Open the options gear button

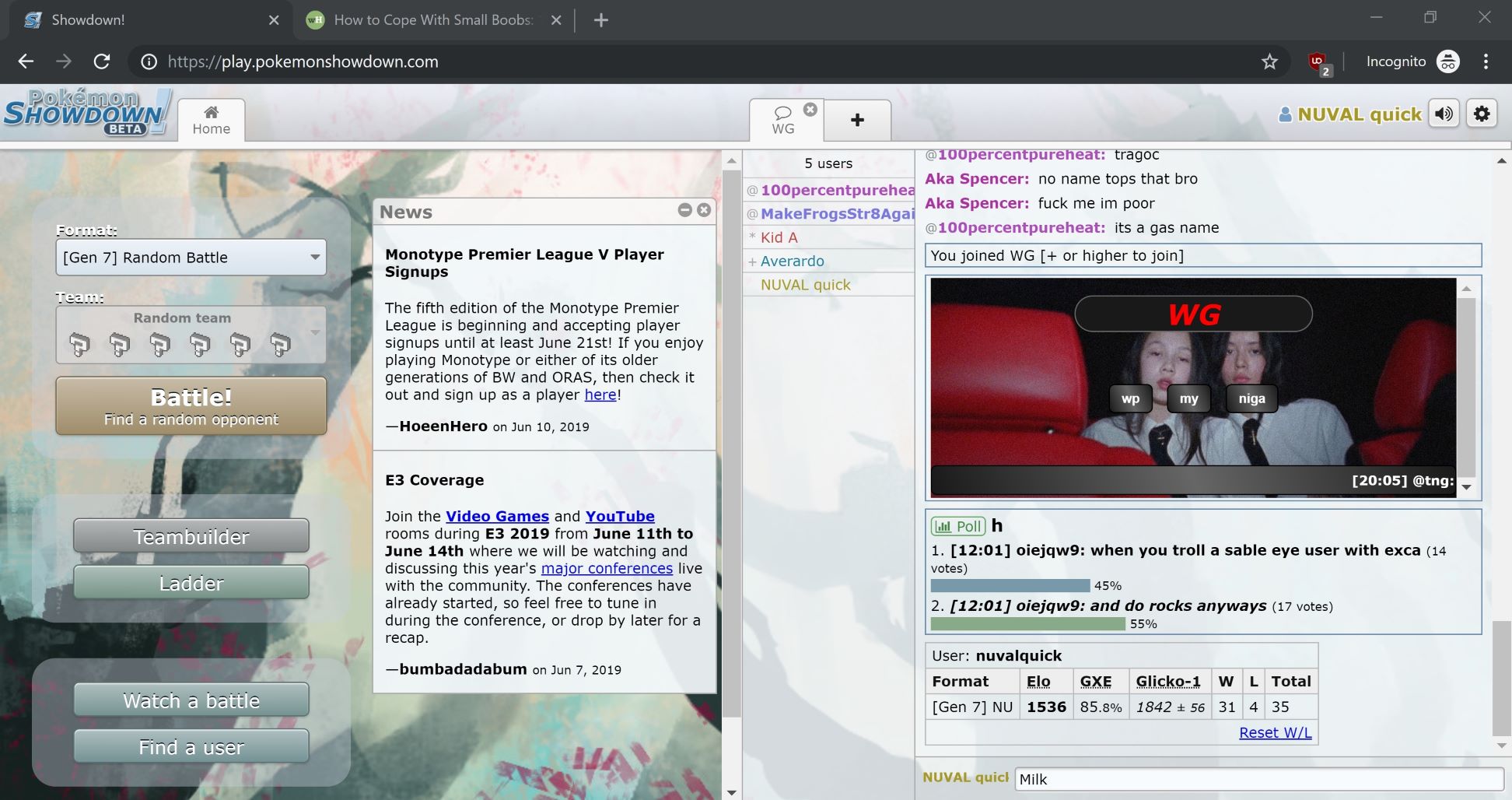coord(1482,114)
